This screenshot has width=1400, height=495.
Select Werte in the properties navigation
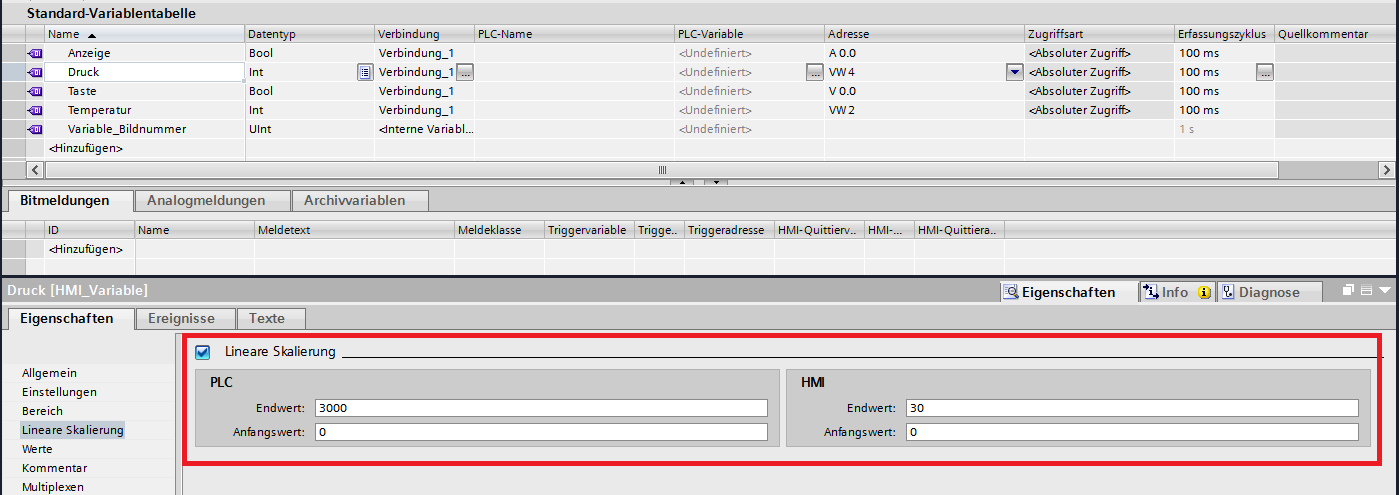(37, 449)
